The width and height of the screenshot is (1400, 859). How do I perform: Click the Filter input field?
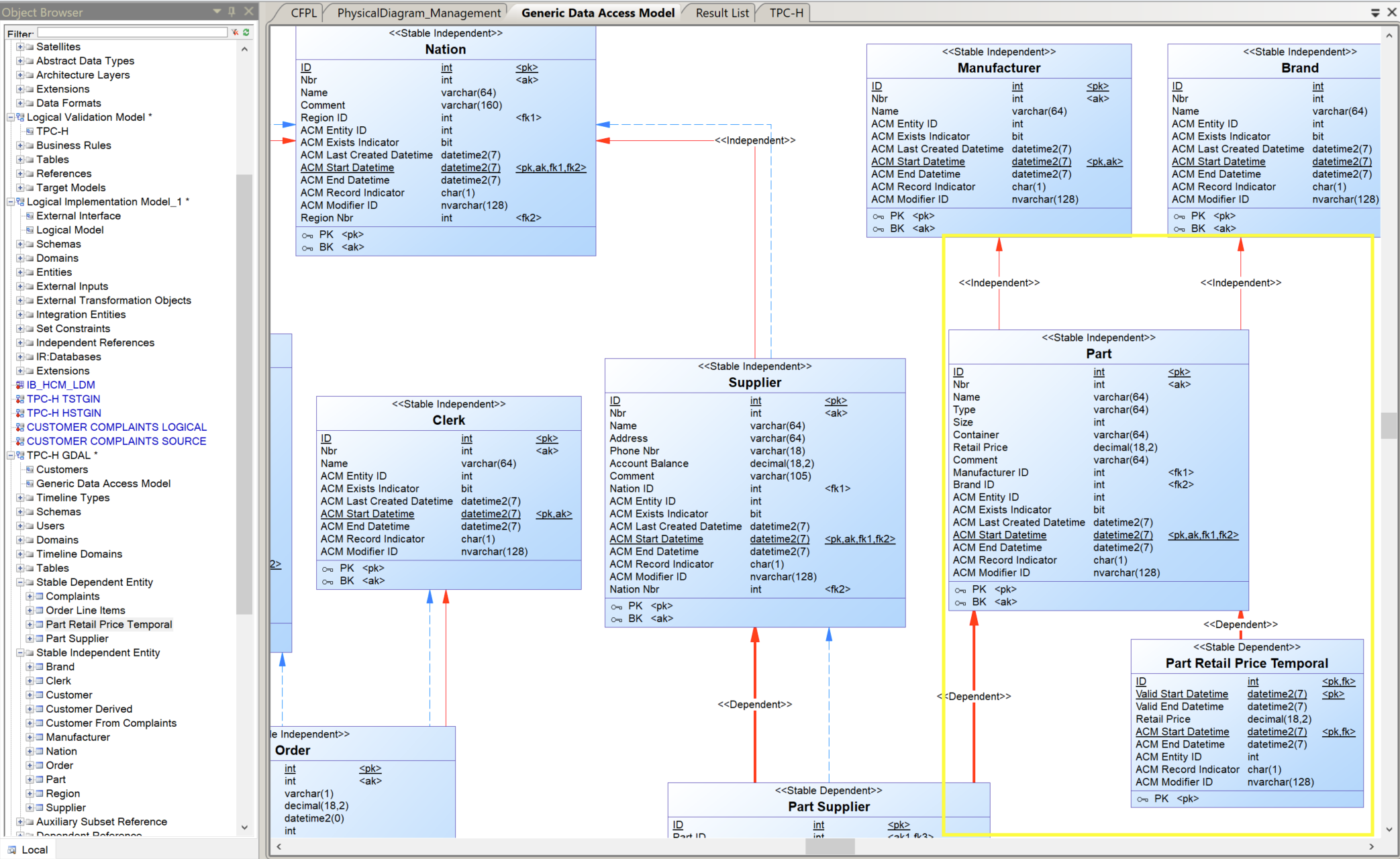[x=133, y=32]
